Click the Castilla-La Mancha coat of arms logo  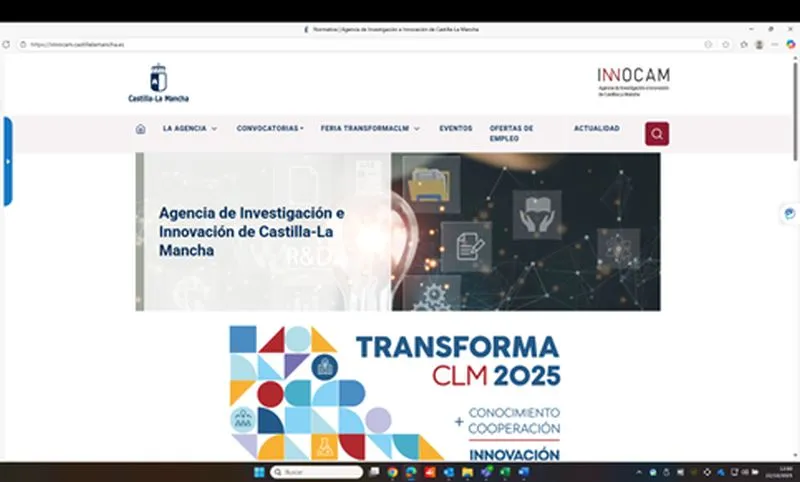click(x=158, y=83)
